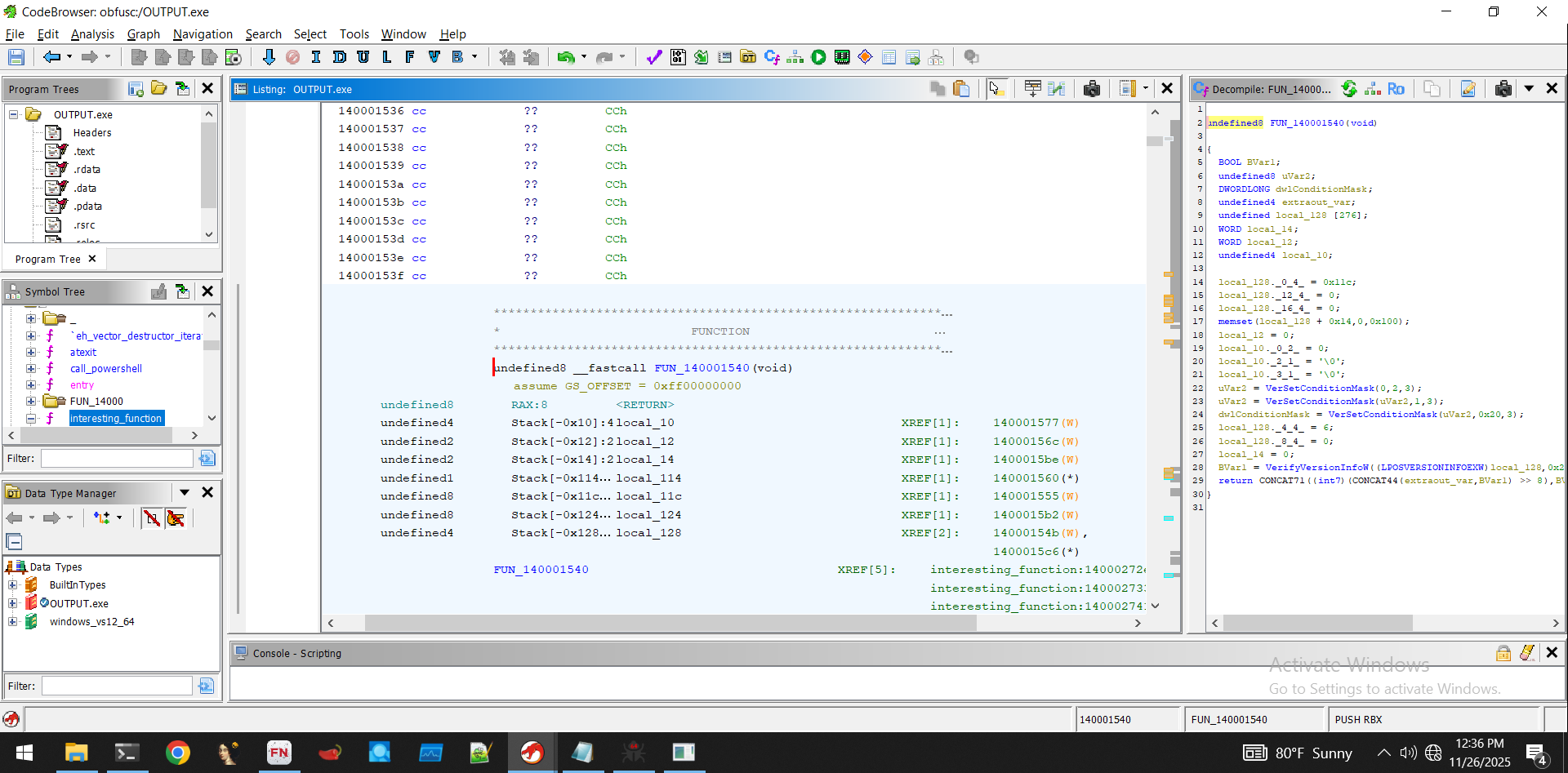Select .rdata section in Program Trees

click(x=87, y=170)
